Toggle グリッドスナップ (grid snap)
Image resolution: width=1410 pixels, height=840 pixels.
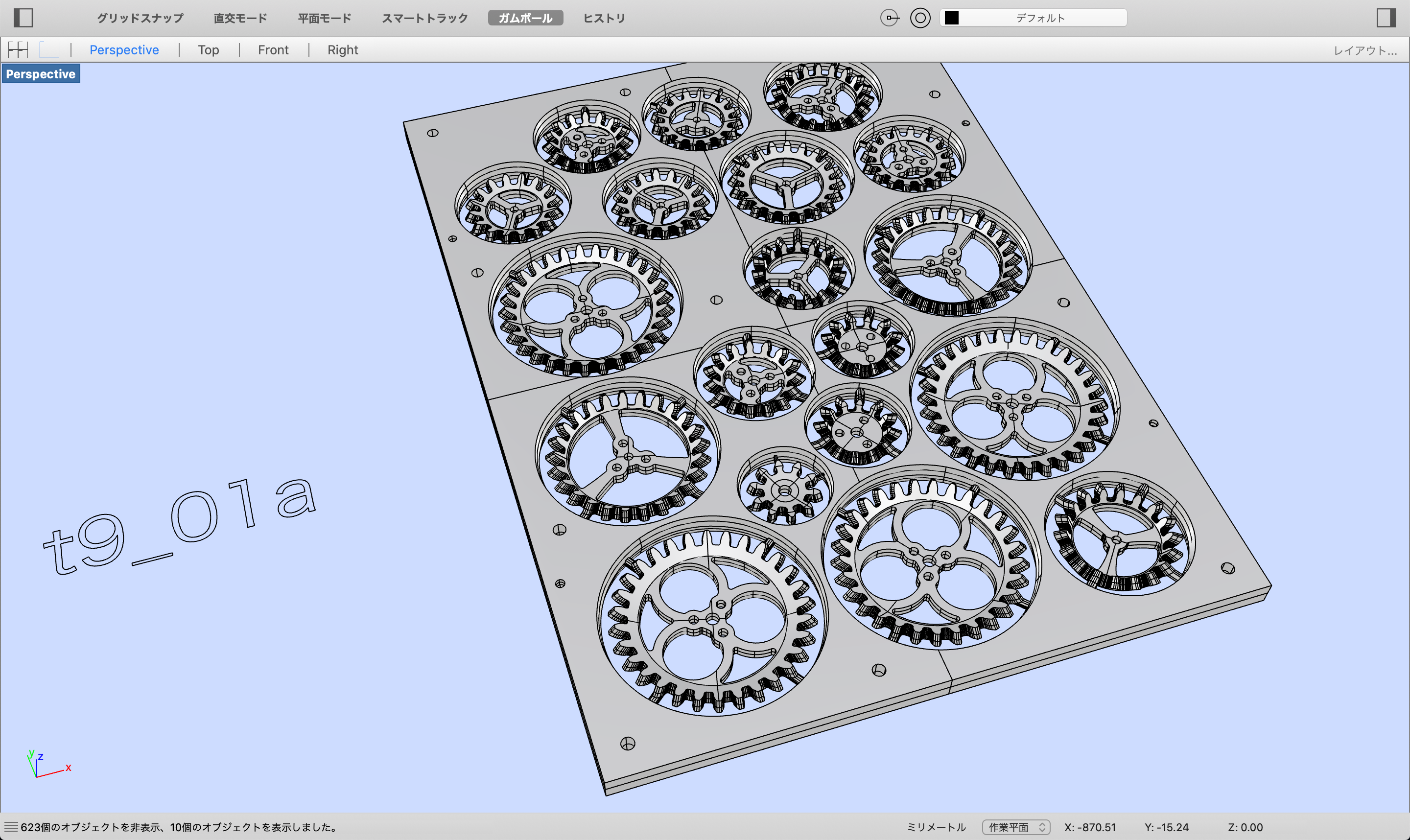coord(140,18)
